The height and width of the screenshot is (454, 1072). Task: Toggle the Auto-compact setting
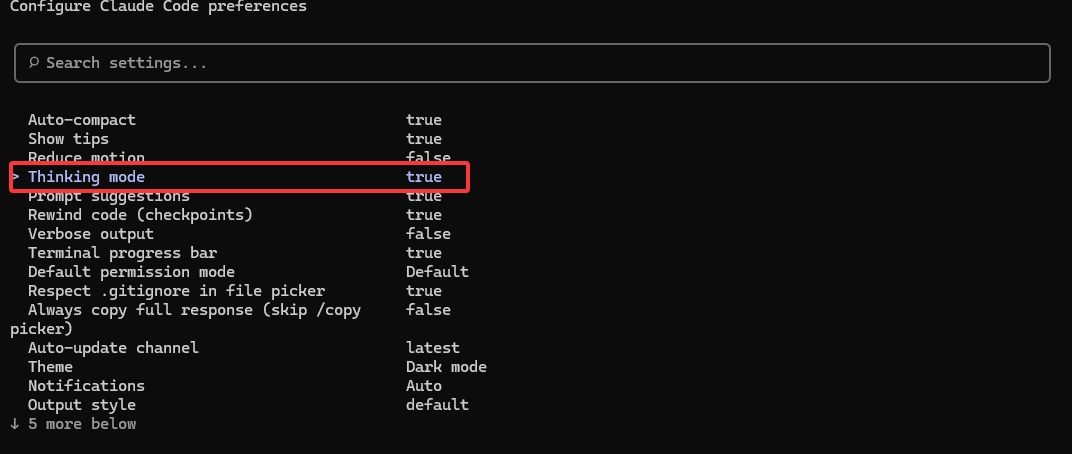click(82, 120)
